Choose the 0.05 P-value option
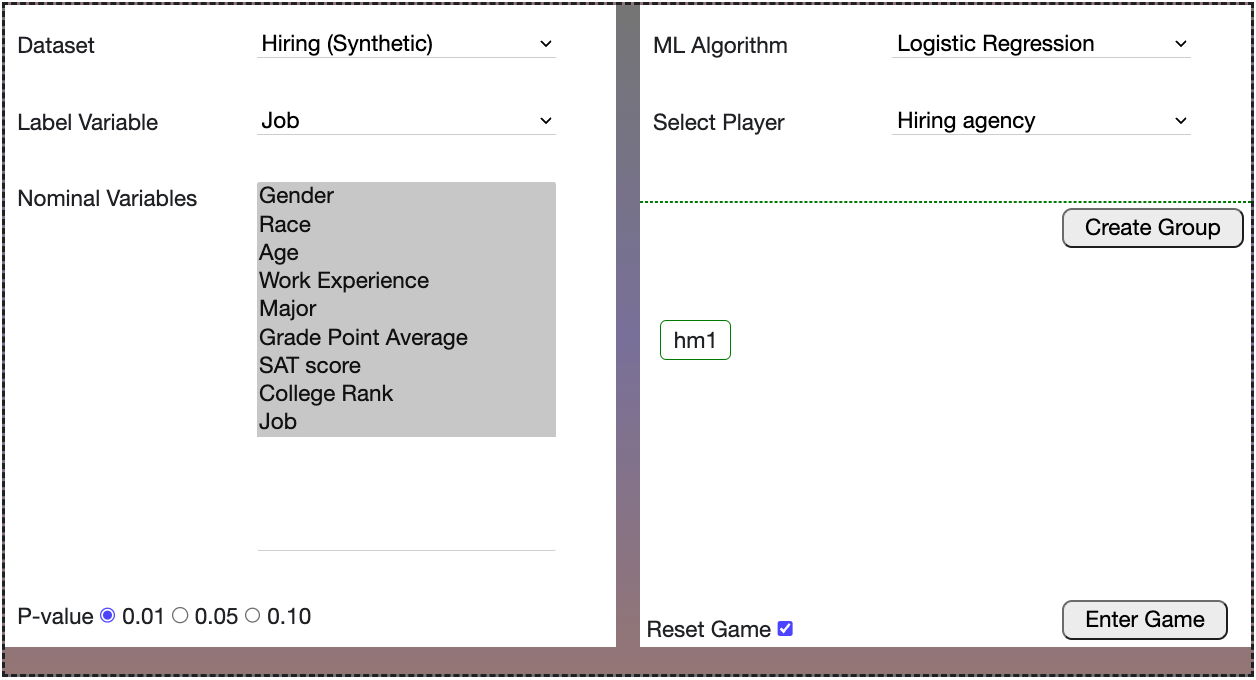 [x=180, y=616]
